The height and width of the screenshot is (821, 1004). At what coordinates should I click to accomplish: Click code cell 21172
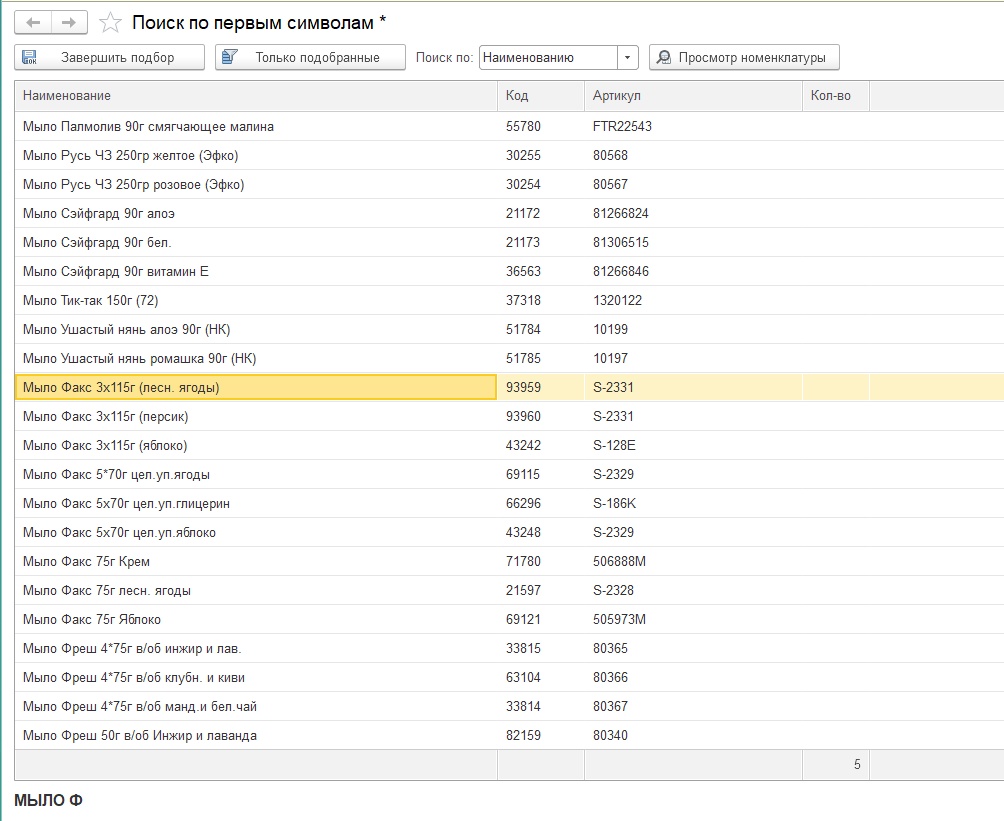click(x=540, y=213)
